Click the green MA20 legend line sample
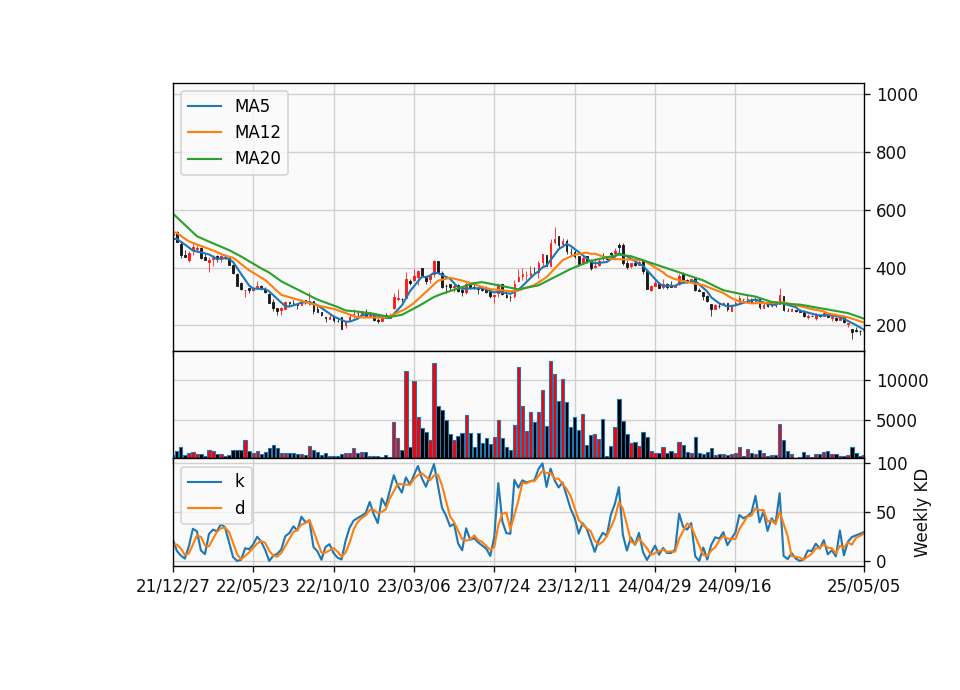Screen dimensions: 960x690 (204, 159)
